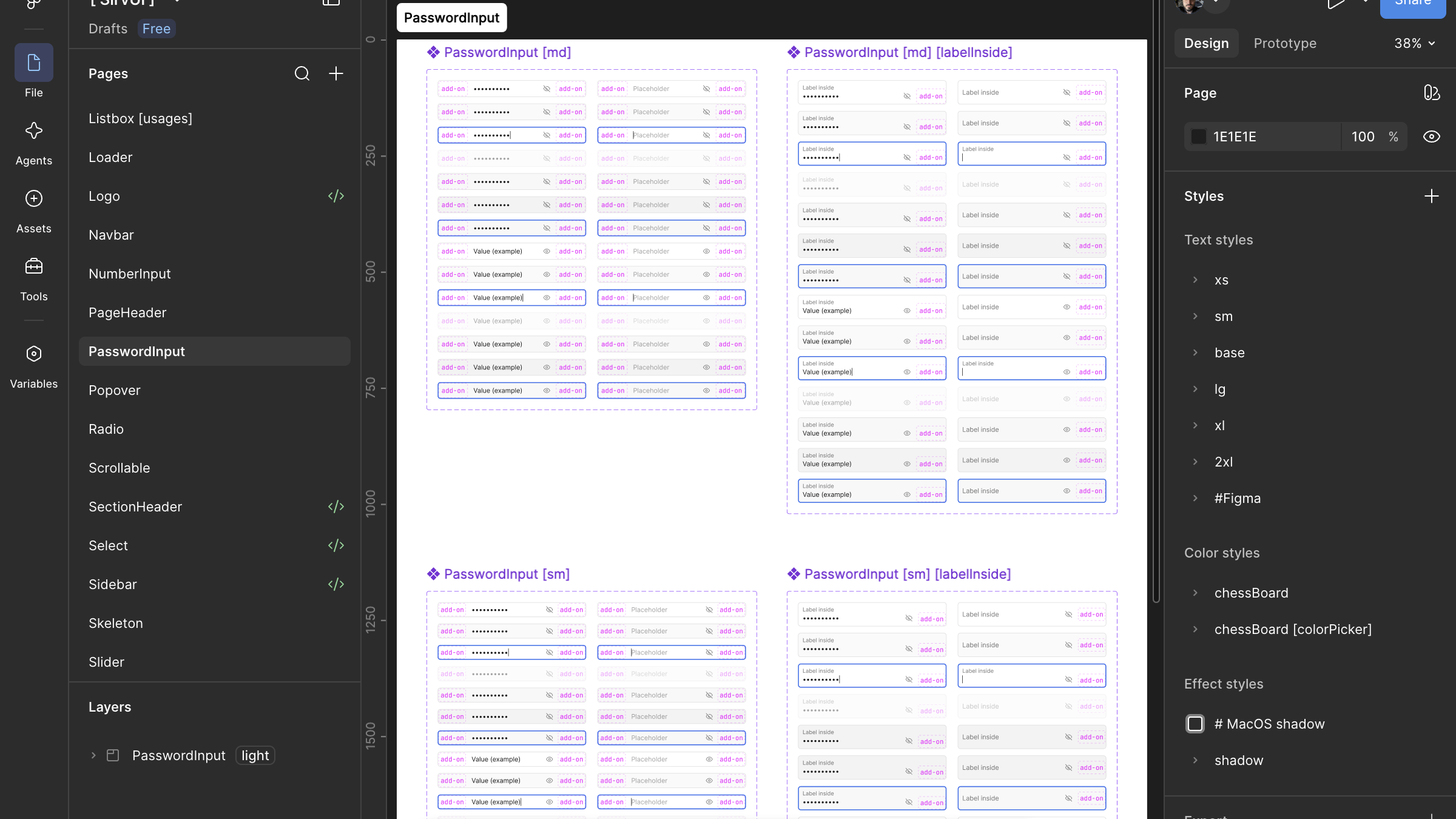The height and width of the screenshot is (819, 1456).
Task: Toggle page background visibility eye icon
Action: coord(1432,136)
